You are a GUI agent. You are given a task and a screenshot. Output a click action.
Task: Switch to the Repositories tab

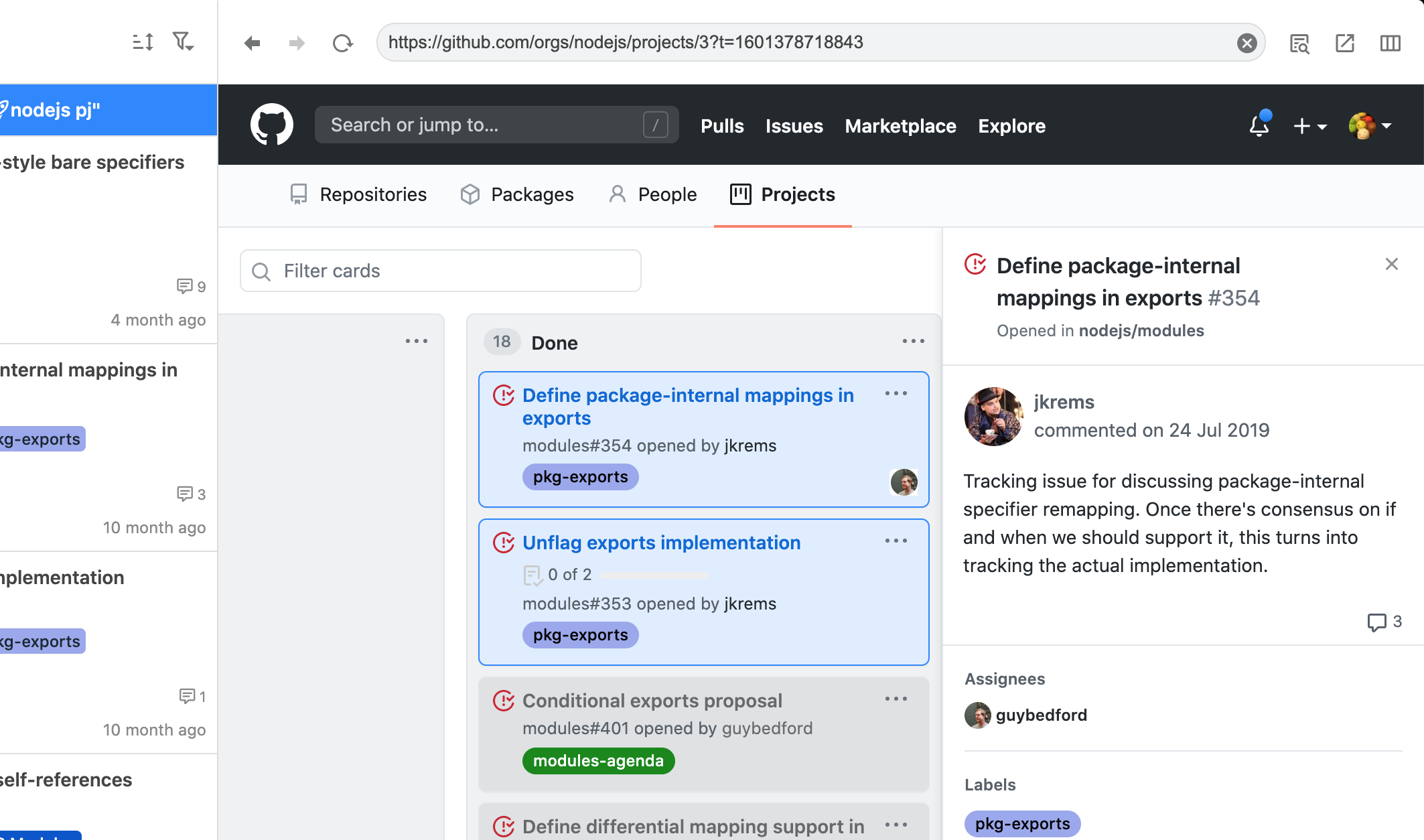tap(359, 194)
